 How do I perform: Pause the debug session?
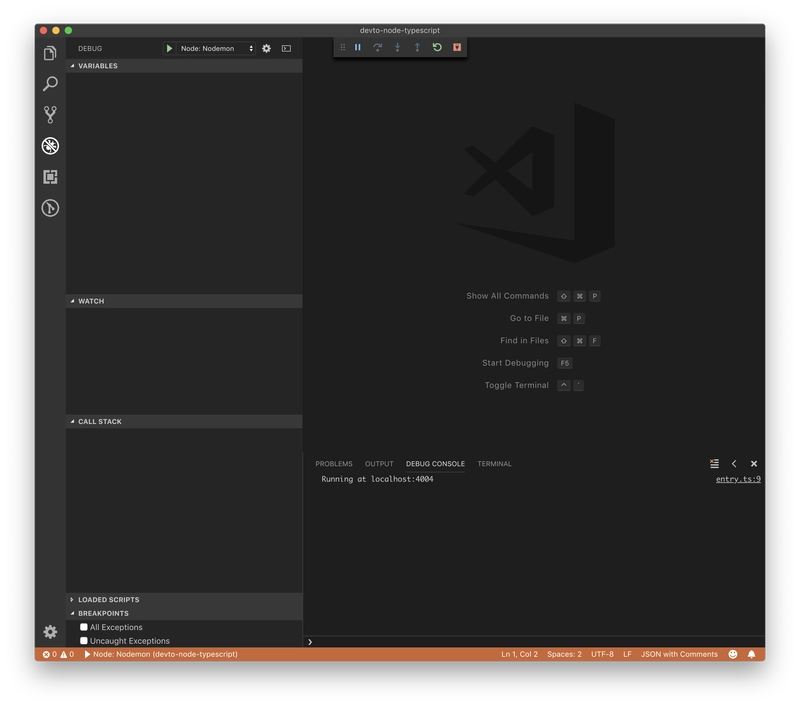coord(358,47)
